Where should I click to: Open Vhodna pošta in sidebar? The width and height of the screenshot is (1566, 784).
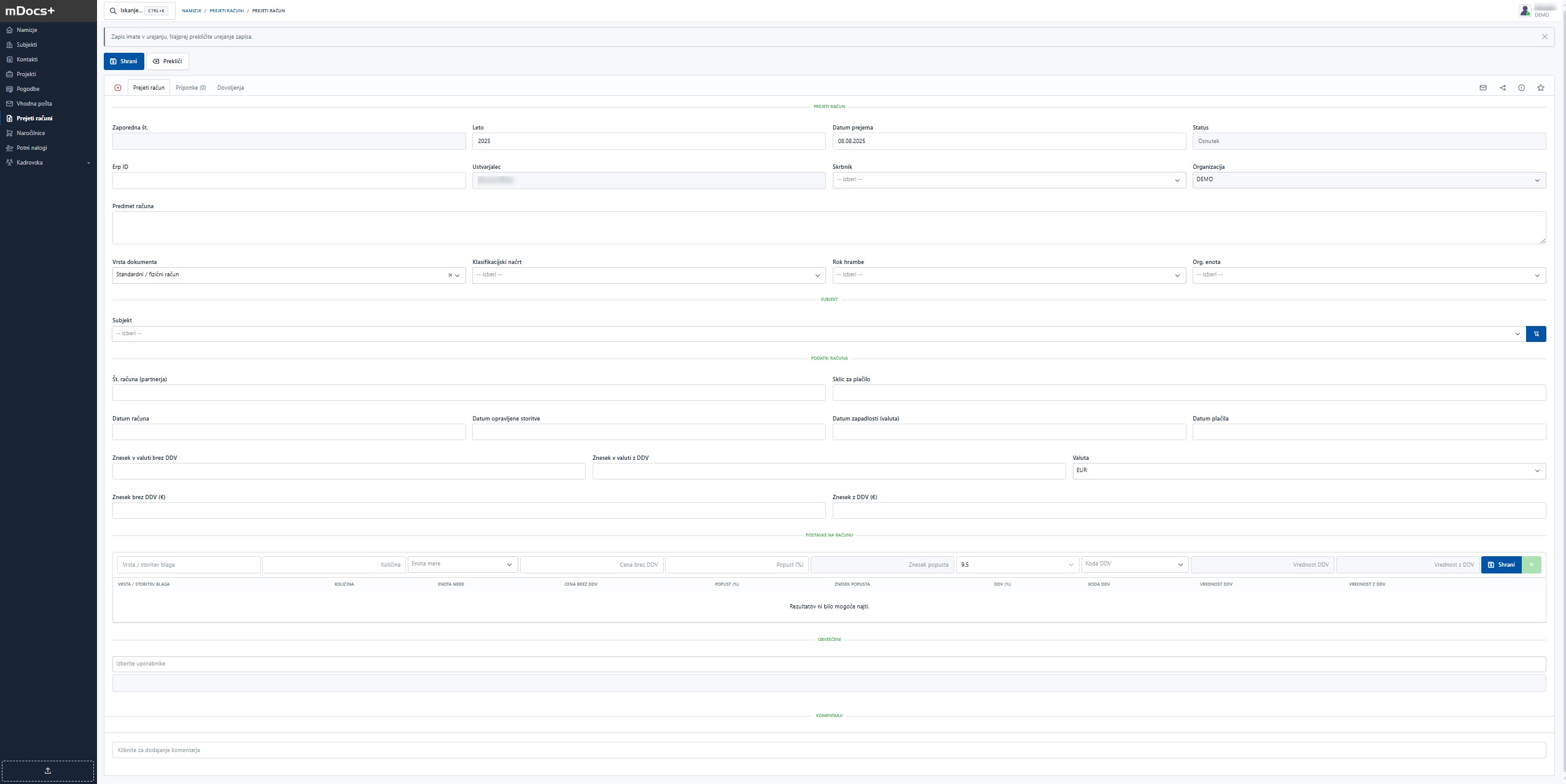click(x=34, y=104)
